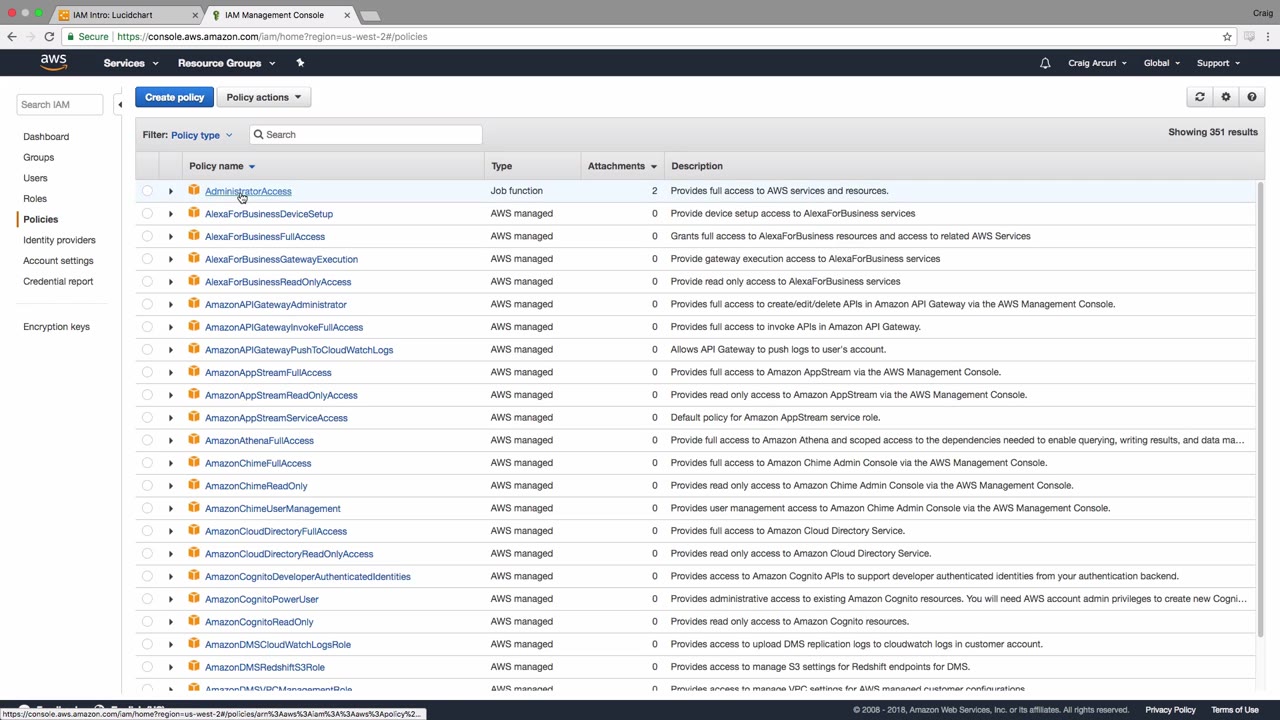Open the Terms of Use footer link
Viewport: 1280px width, 720px height.
coord(1235,710)
